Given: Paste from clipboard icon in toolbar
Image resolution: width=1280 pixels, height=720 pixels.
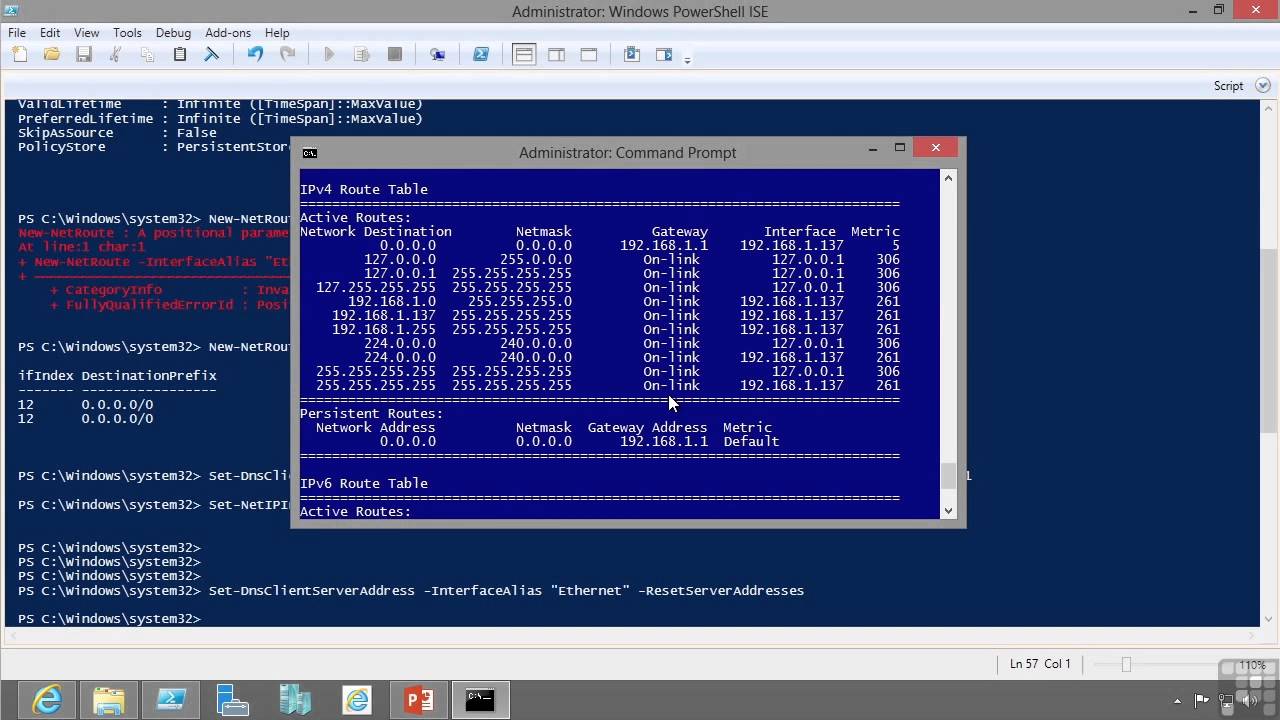Looking at the screenshot, I should click(180, 55).
